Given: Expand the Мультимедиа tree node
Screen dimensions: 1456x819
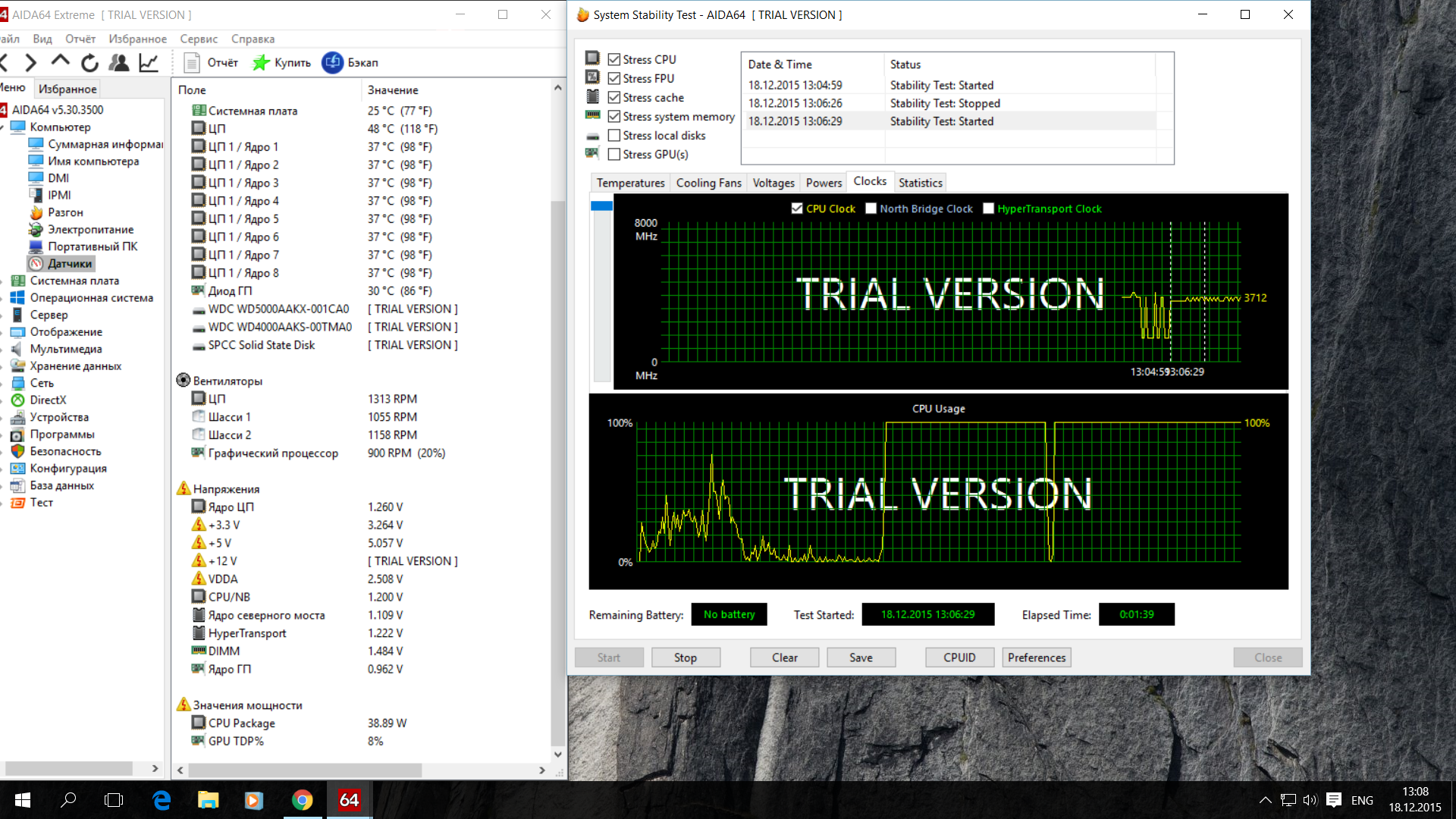Looking at the screenshot, I should click(x=2, y=350).
